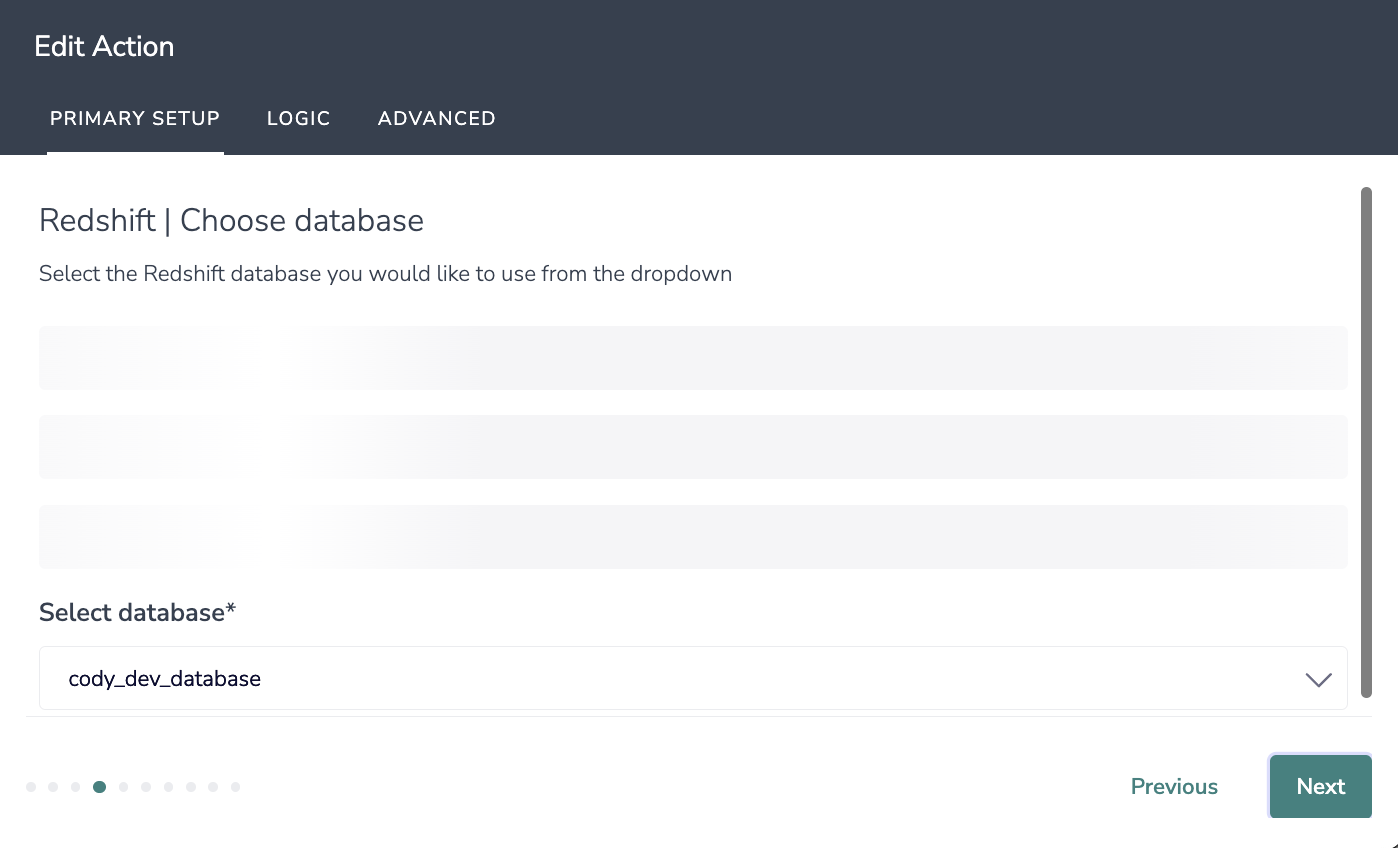Go to the Next step
The width and height of the screenshot is (1398, 848).
coord(1320,786)
